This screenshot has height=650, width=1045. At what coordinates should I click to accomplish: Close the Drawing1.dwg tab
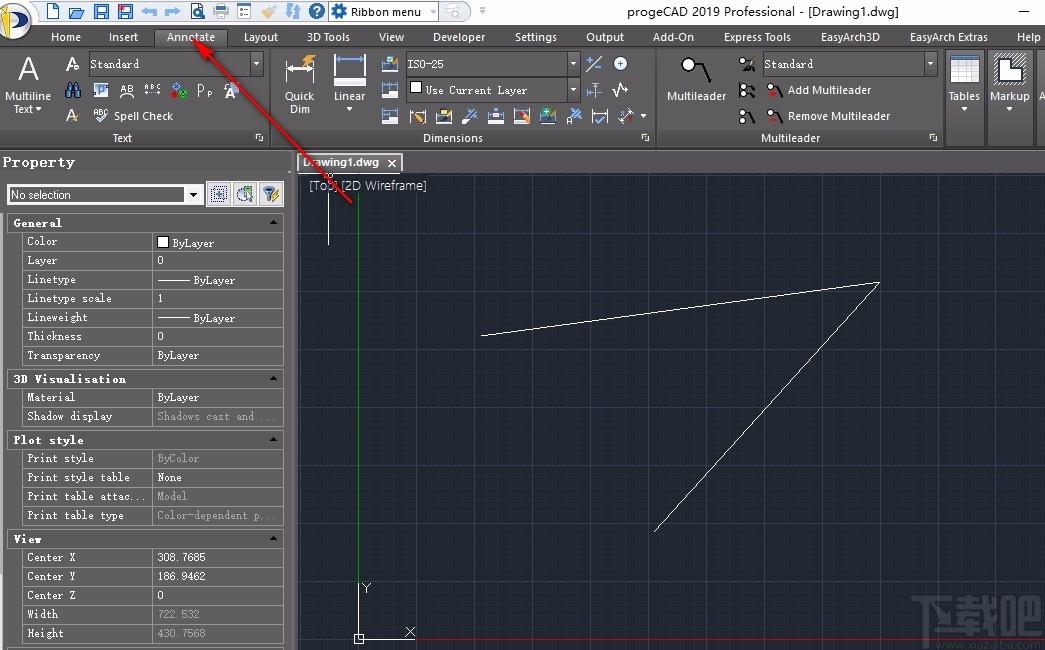tap(392, 163)
